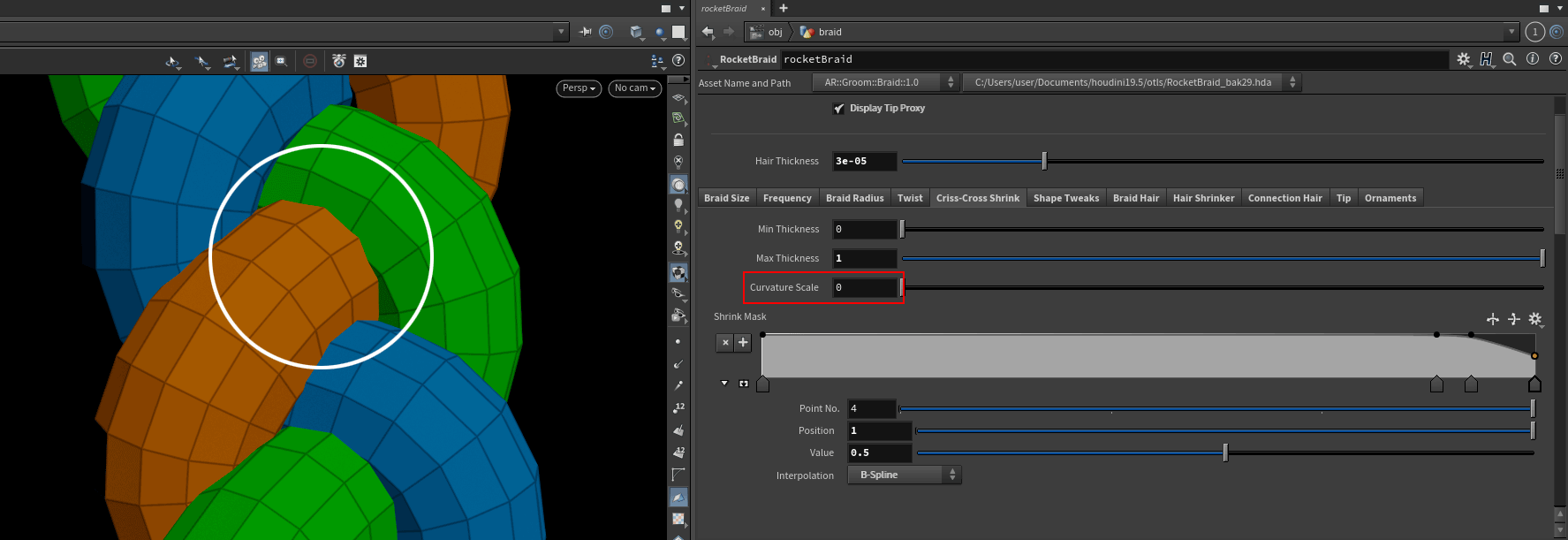The image size is (1568, 540).
Task: Click the Houdini H presets icon
Action: pos(1487,59)
